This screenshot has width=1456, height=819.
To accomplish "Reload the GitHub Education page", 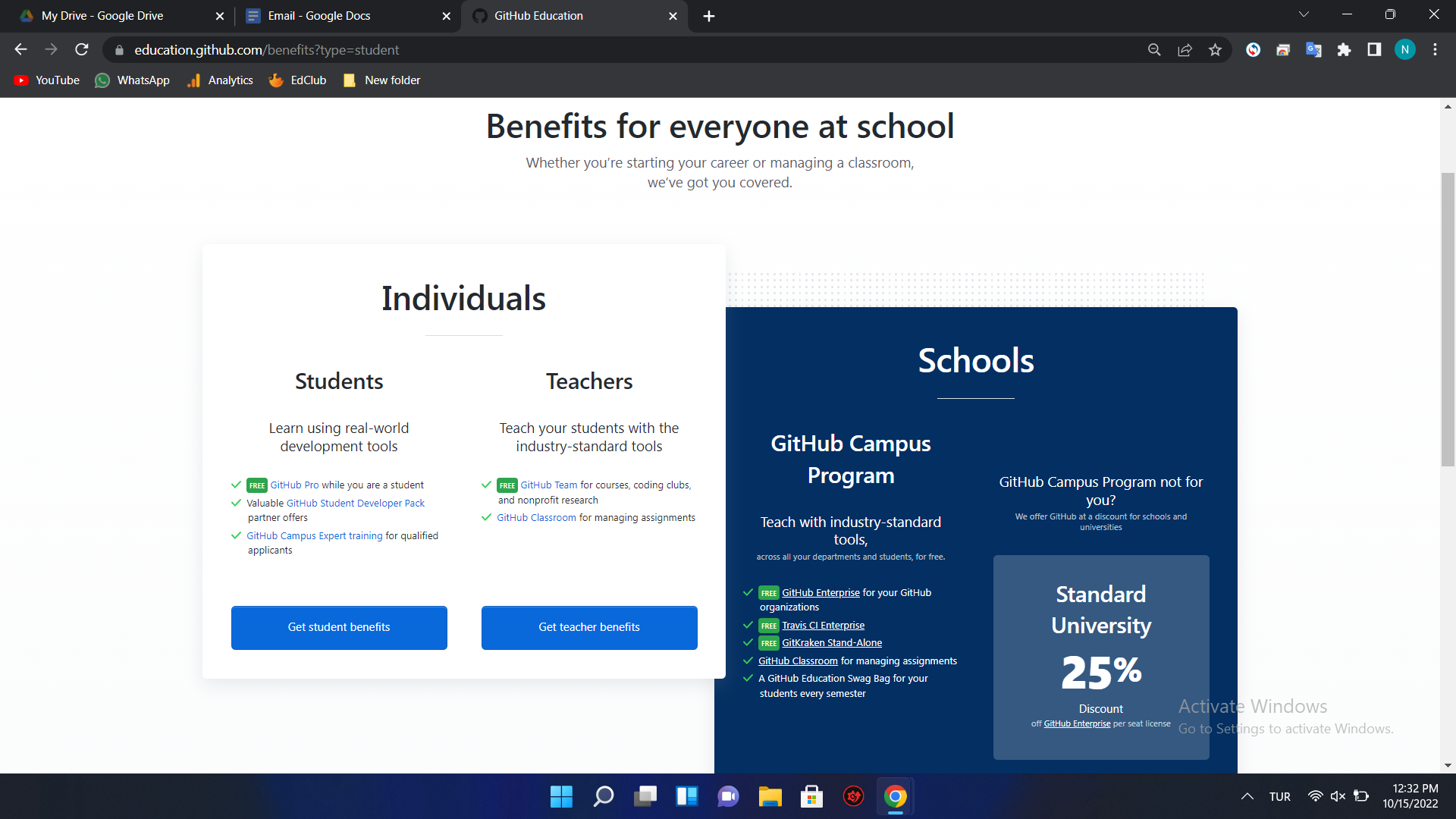I will [82, 50].
